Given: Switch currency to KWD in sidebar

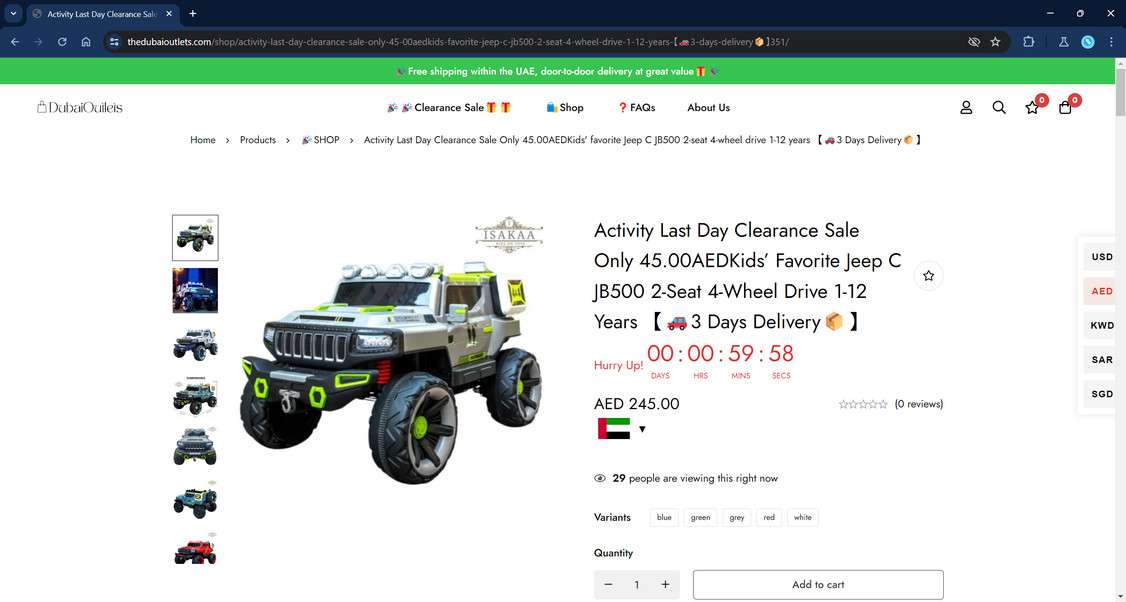Looking at the screenshot, I should point(1102,325).
